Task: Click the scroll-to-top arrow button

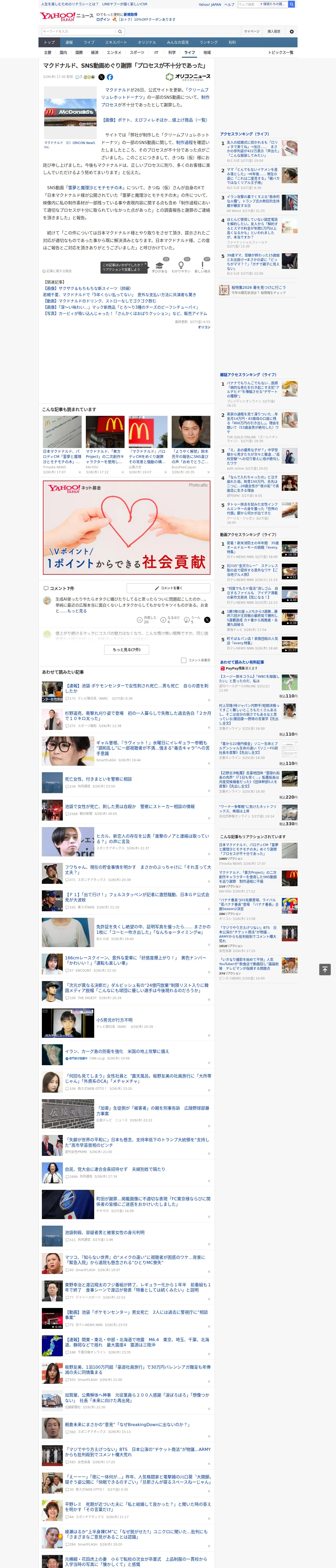Action: 325,970
